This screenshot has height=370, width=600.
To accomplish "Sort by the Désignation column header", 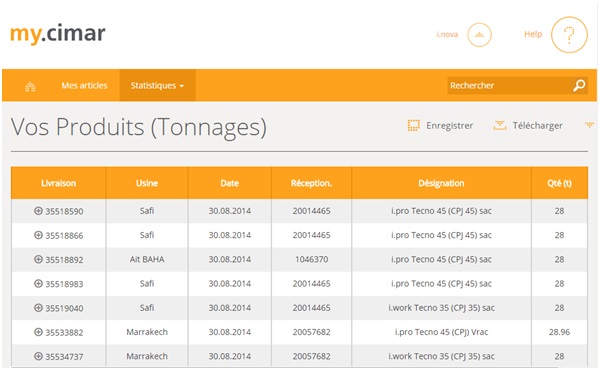I will point(441,183).
